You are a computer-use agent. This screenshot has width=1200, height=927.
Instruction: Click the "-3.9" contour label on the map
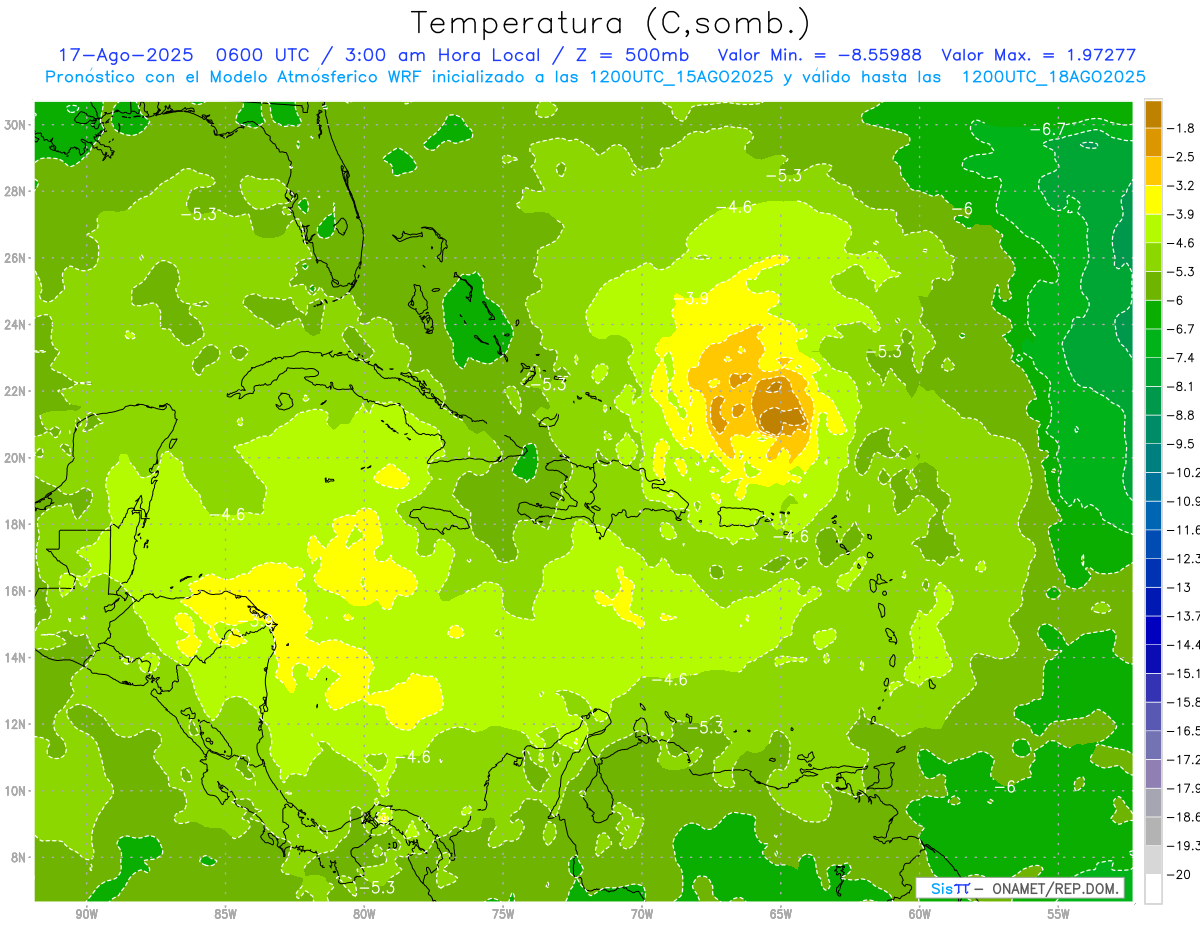coord(691,299)
